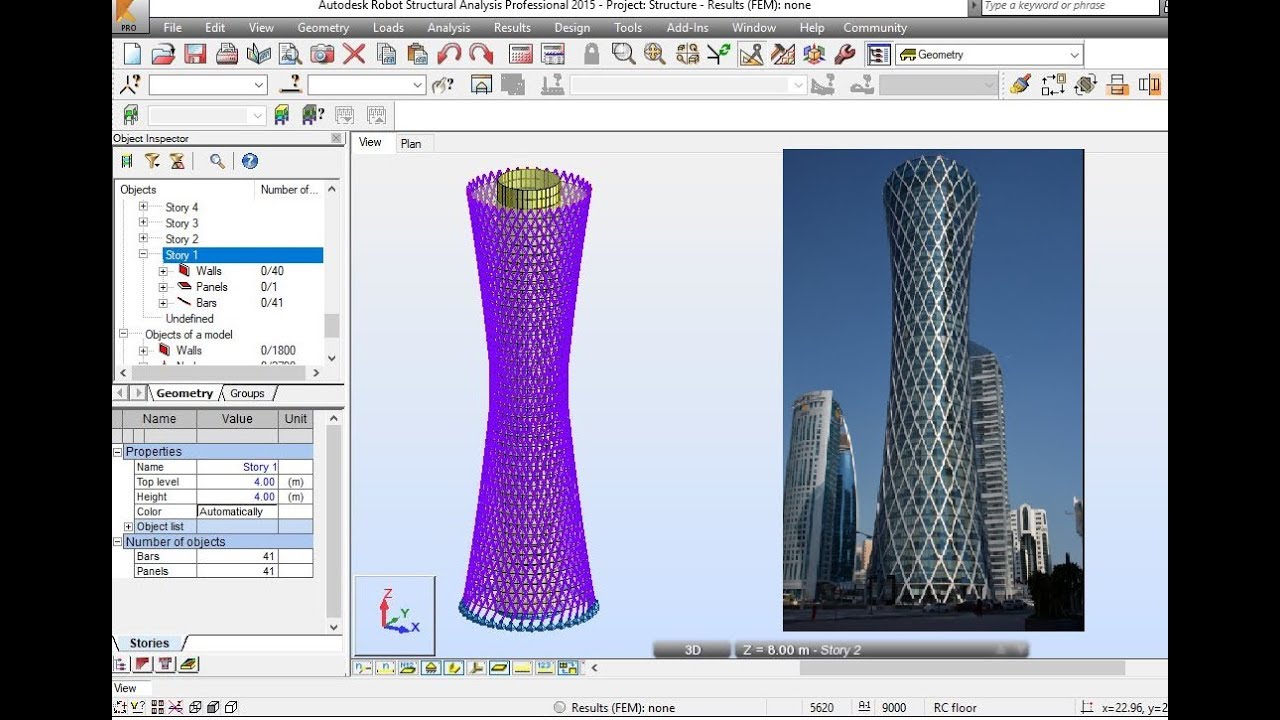Open Object Inspector help question-mark icon

(x=250, y=161)
